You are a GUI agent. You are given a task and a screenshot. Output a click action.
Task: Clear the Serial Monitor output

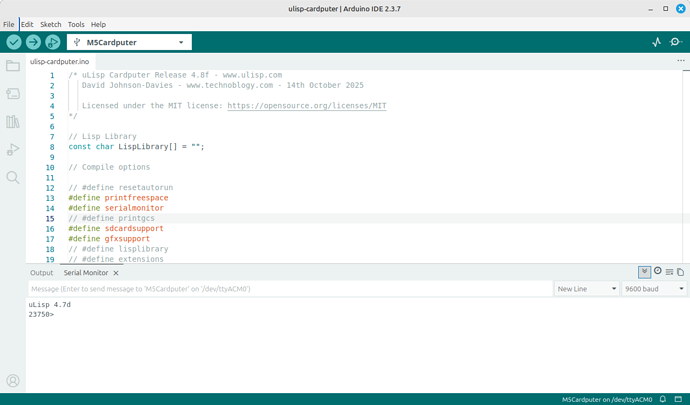click(669, 272)
